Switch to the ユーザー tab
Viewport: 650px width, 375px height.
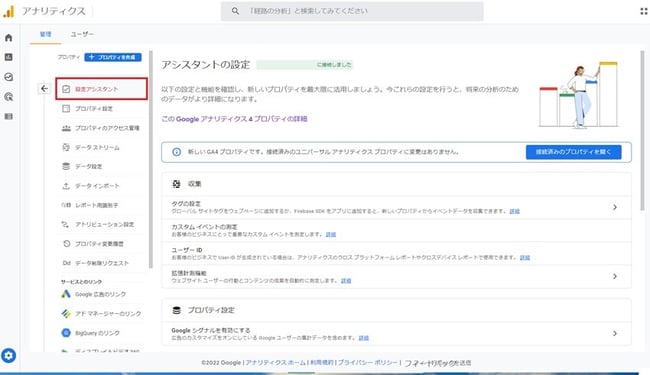point(82,34)
